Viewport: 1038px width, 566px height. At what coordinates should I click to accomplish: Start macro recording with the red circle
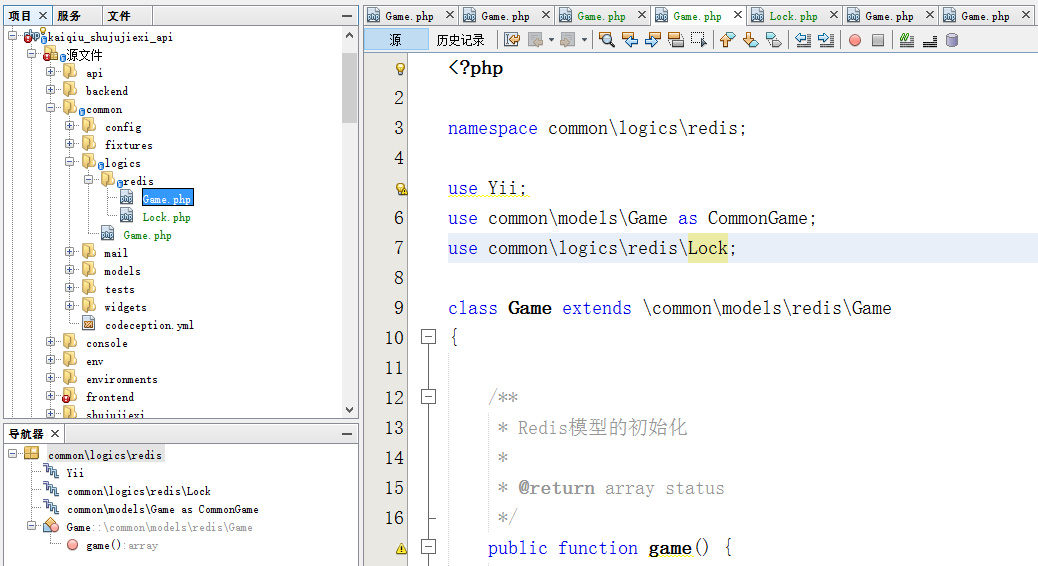[x=855, y=40]
